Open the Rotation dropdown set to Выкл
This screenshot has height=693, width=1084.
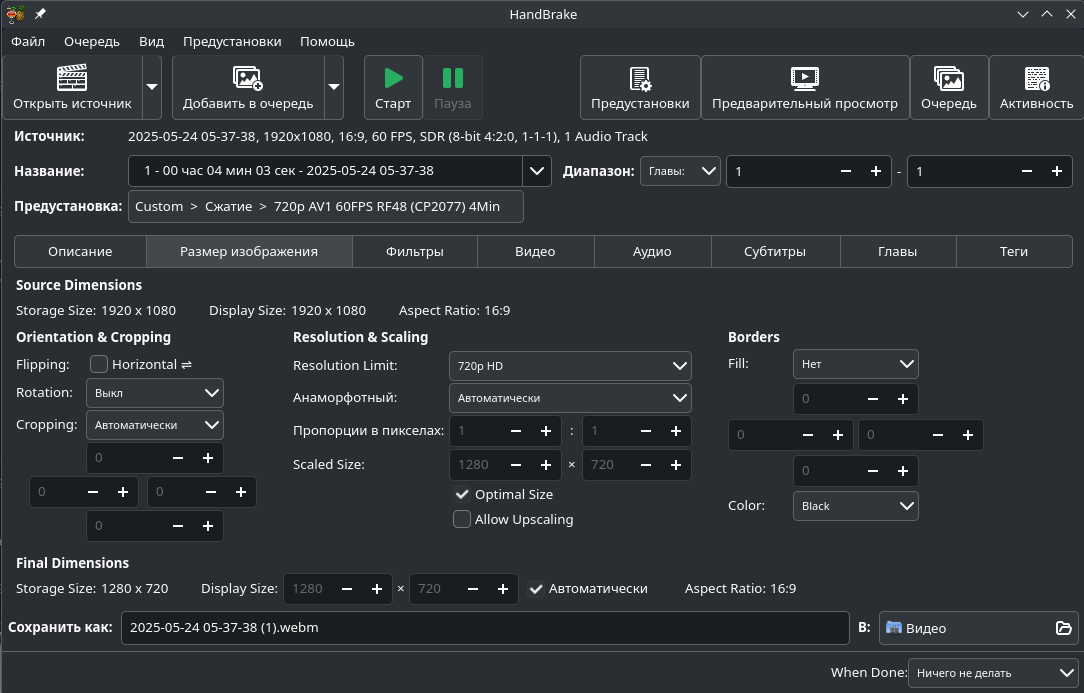coord(155,393)
